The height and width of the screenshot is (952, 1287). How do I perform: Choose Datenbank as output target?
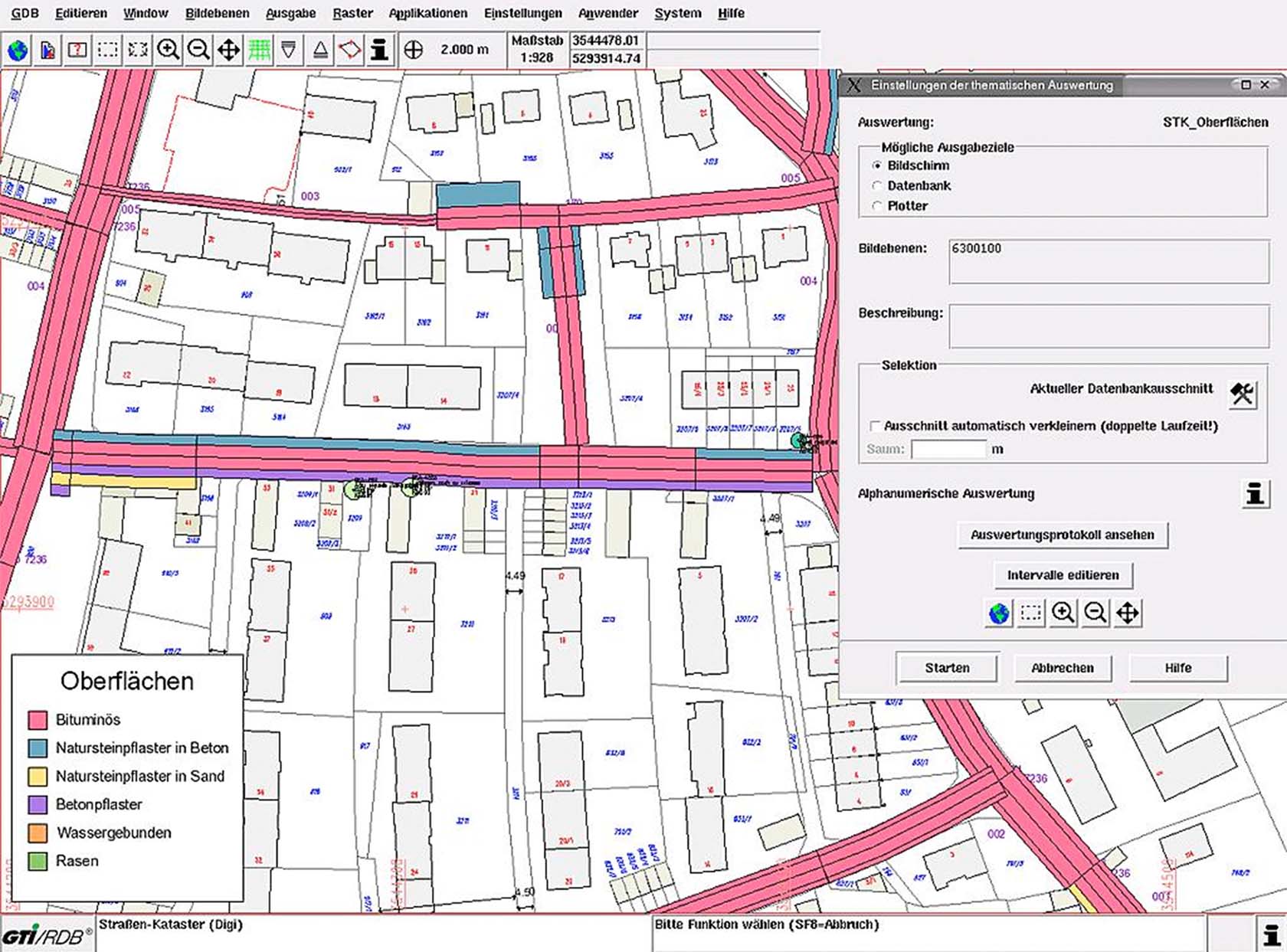click(x=877, y=185)
